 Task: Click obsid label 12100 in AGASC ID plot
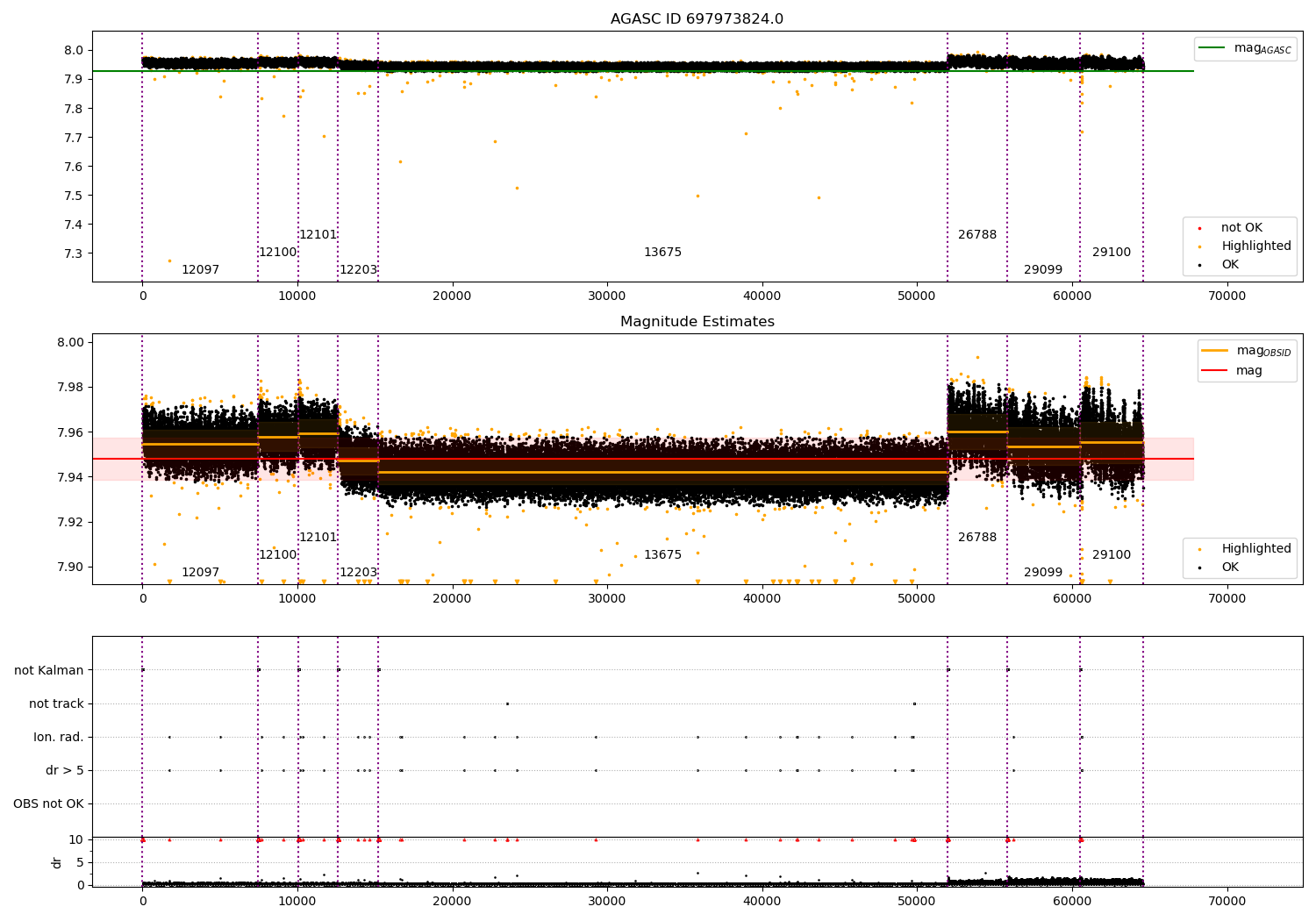point(277,253)
